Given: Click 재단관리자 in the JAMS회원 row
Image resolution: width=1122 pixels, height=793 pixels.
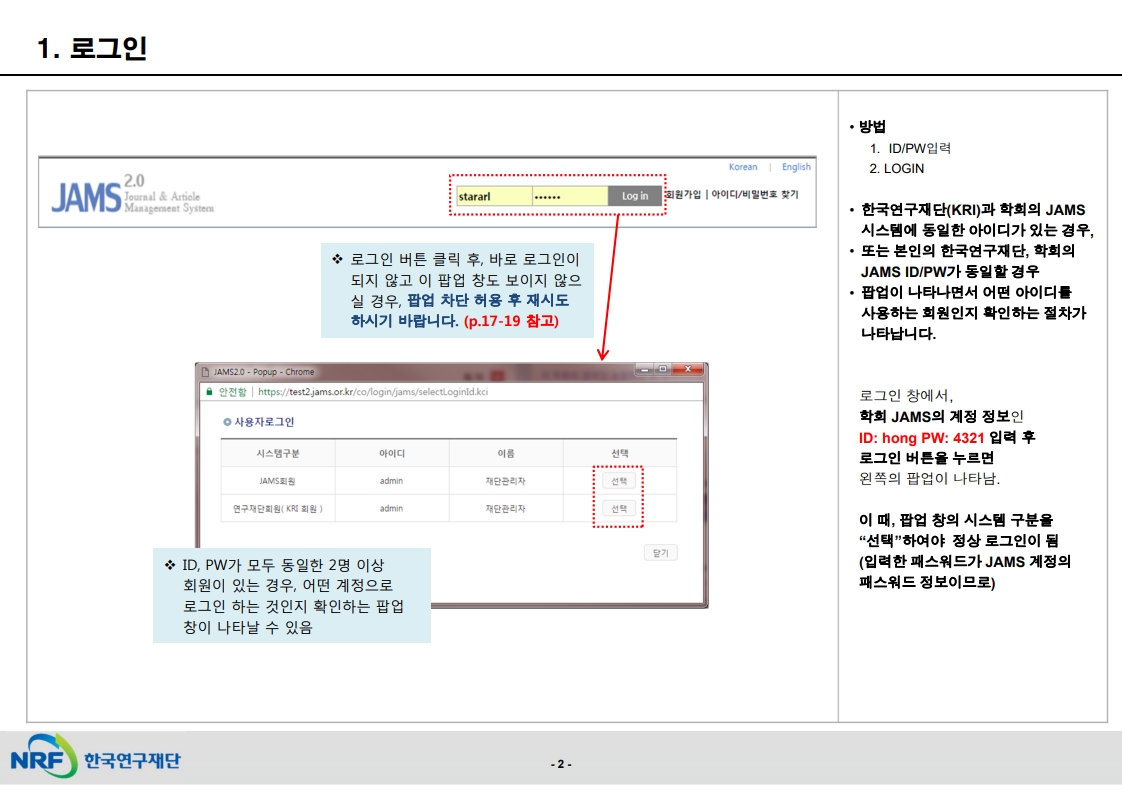Looking at the screenshot, I should (x=505, y=481).
